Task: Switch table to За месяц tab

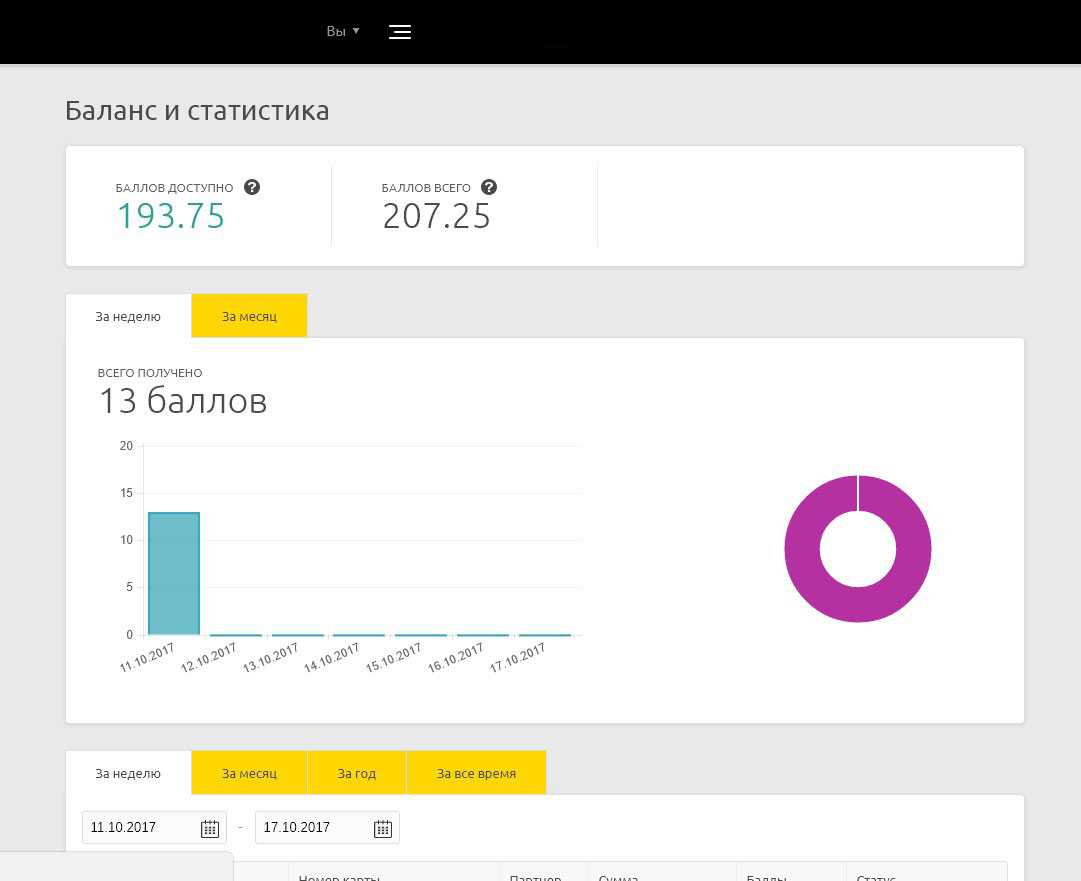Action: click(x=249, y=773)
